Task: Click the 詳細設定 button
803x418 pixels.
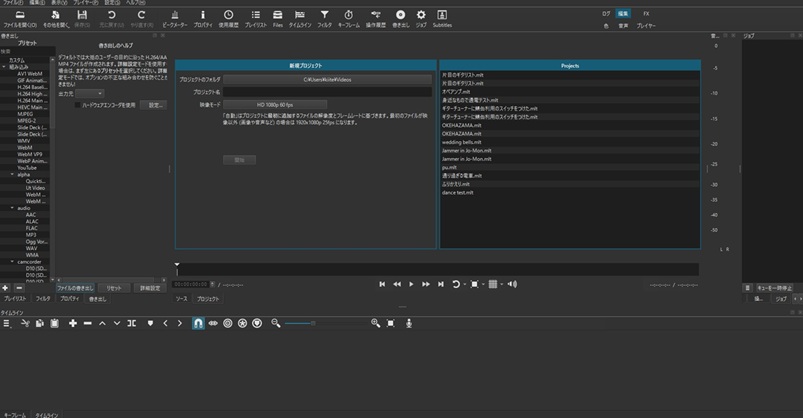Action: [150, 287]
